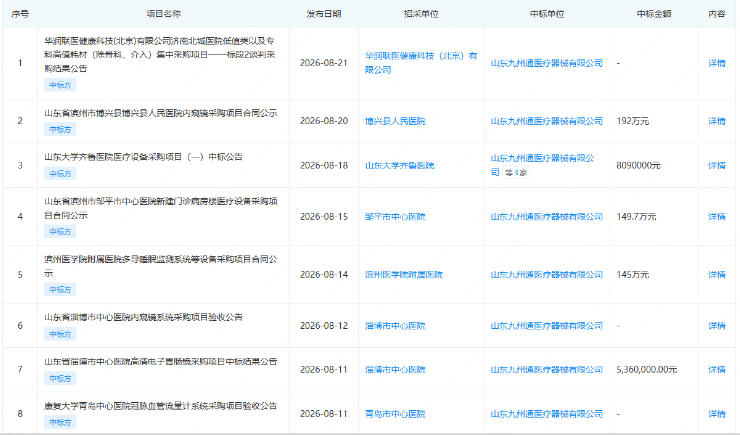This screenshot has height=435, width=740.
Task: Select amount cell 145万元
Action: pyautogui.click(x=632, y=275)
